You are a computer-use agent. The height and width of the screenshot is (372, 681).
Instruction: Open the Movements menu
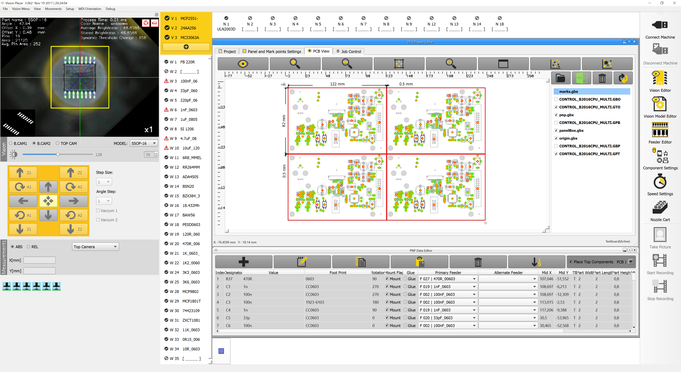(x=53, y=9)
